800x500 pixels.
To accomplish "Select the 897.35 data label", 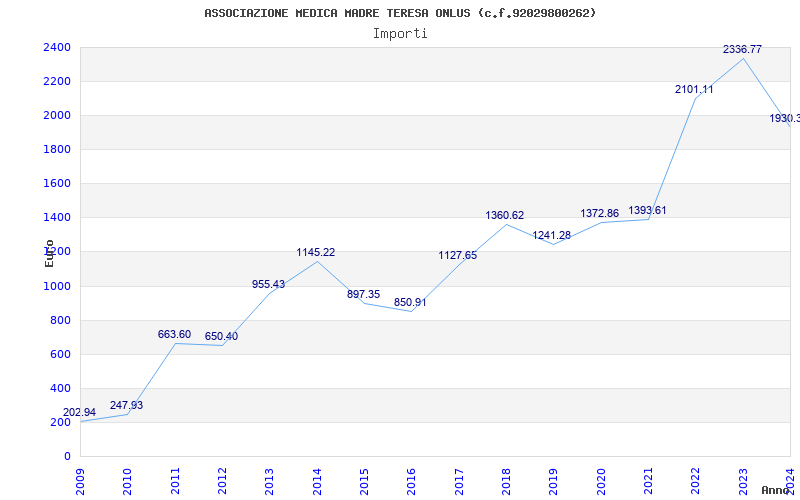I will tap(363, 294).
